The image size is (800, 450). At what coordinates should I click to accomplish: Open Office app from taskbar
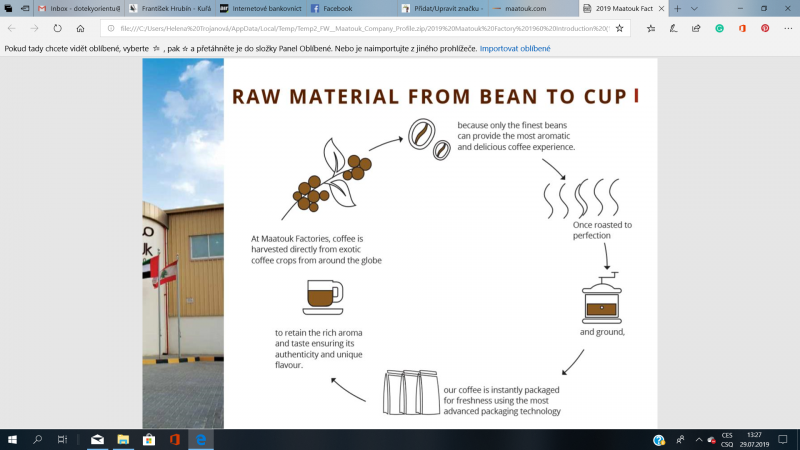coord(174,439)
